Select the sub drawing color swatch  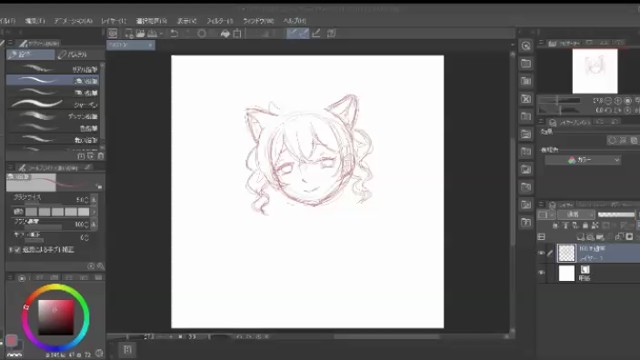tap(18, 345)
